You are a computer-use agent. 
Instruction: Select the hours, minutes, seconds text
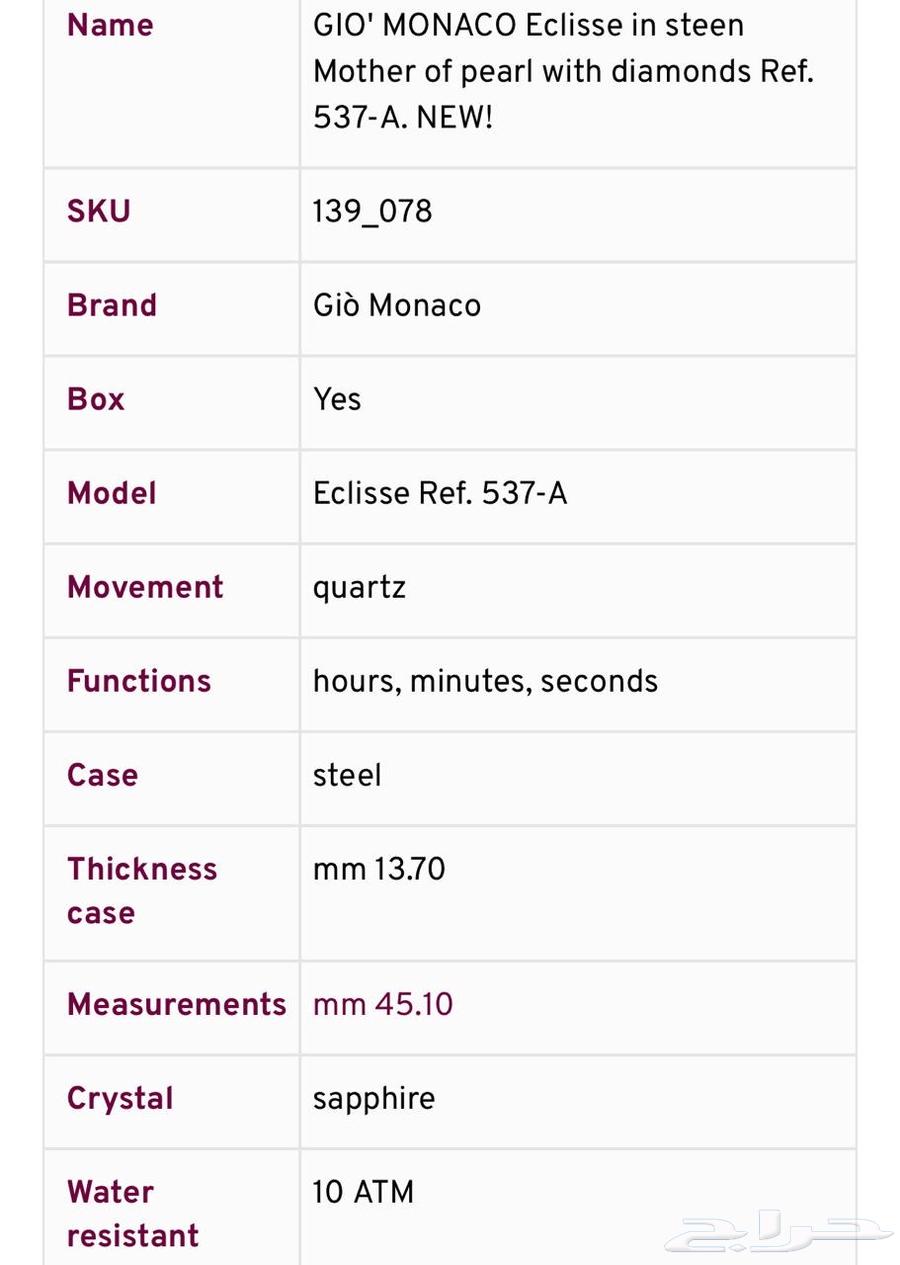tap(485, 681)
